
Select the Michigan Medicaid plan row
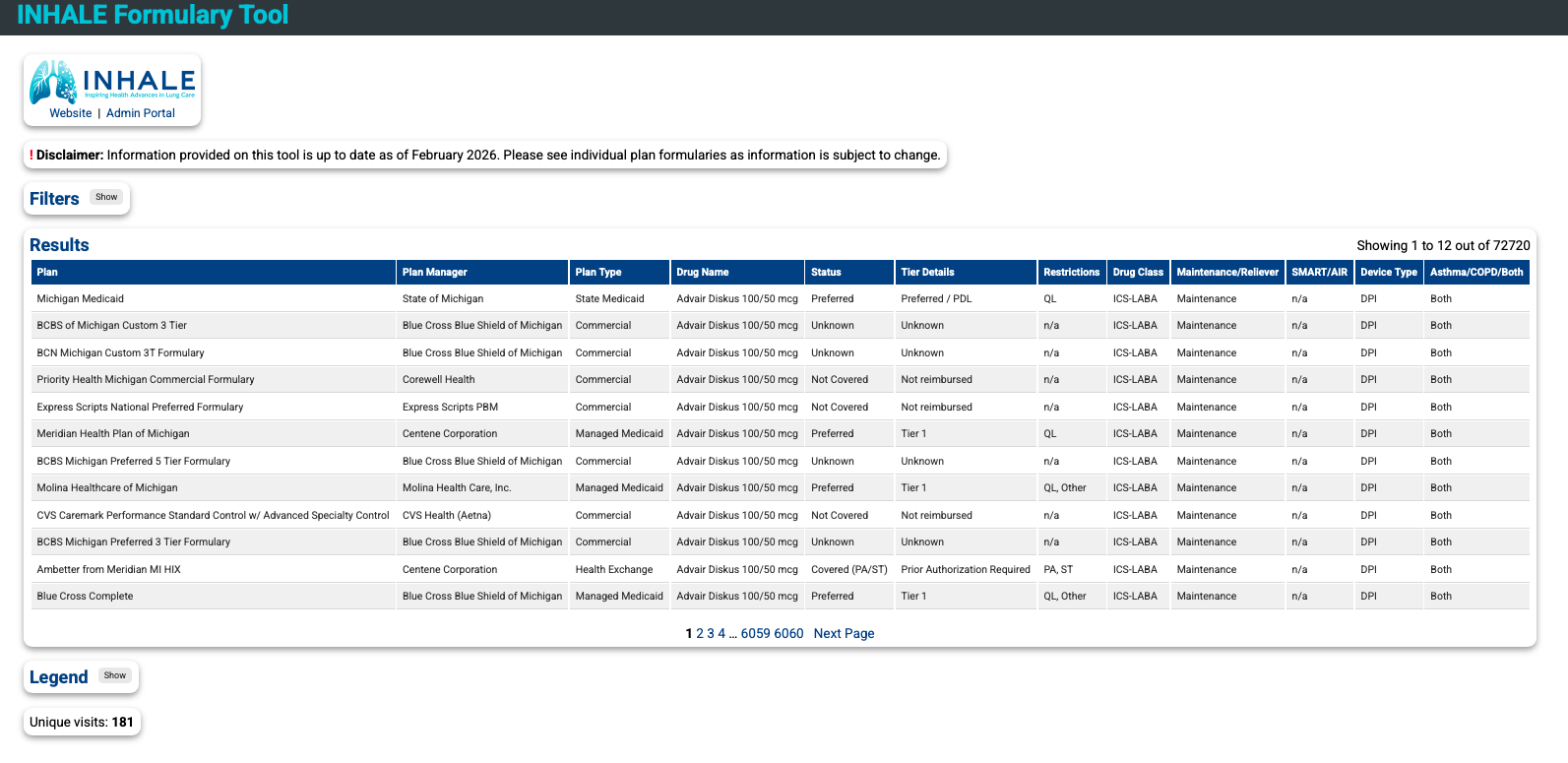pyautogui.click(x=781, y=298)
